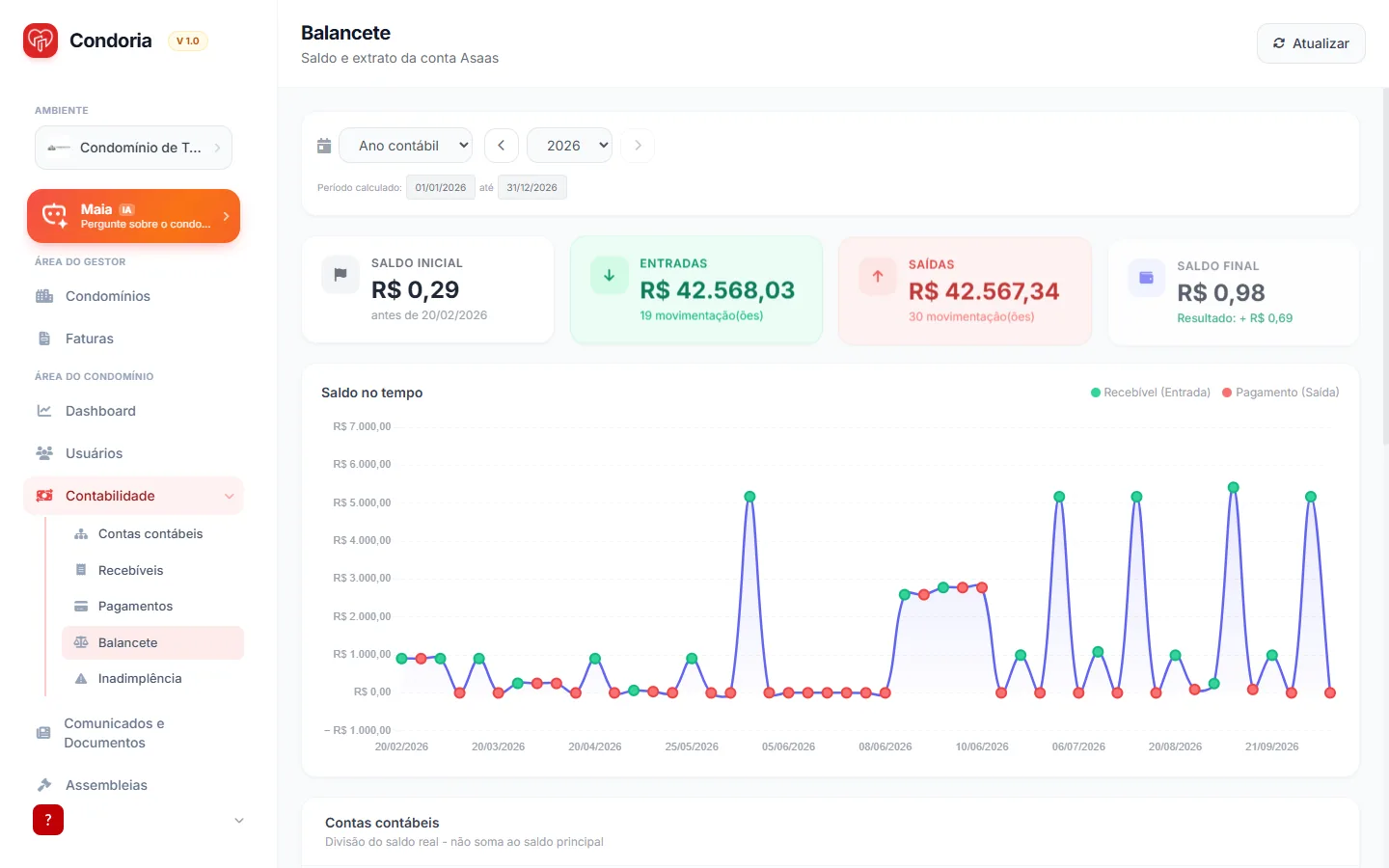Click the Usuários people icon
Image resolution: width=1389 pixels, height=868 pixels.
pyautogui.click(x=44, y=453)
